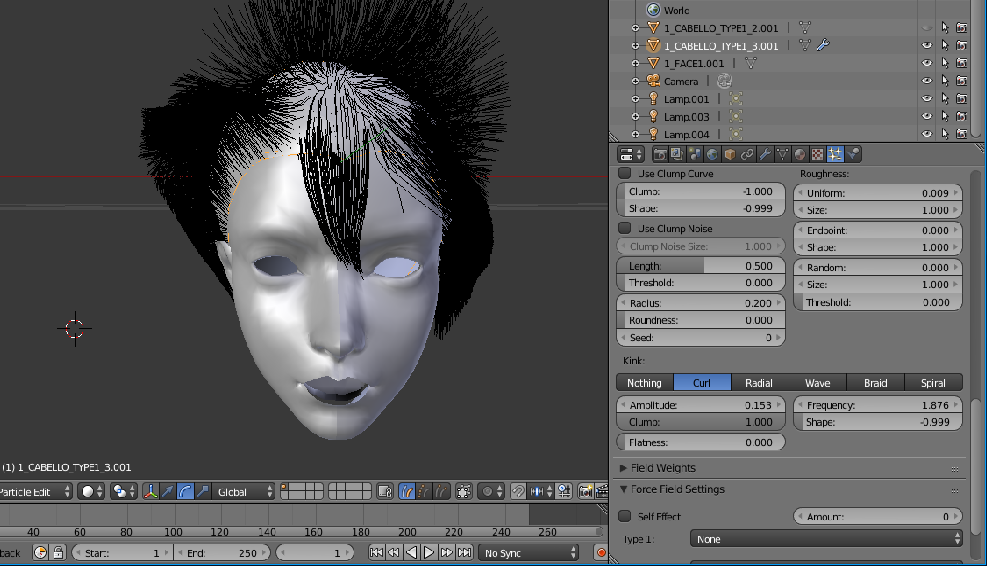The width and height of the screenshot is (987, 566).
Task: Open the Modifiers wrench tab
Action: click(x=765, y=154)
